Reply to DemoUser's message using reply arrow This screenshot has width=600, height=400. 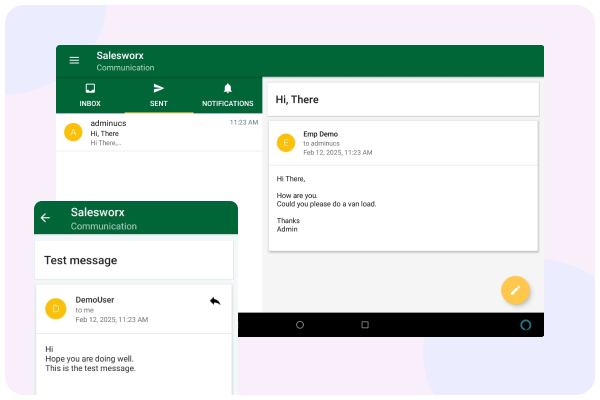[215, 300]
